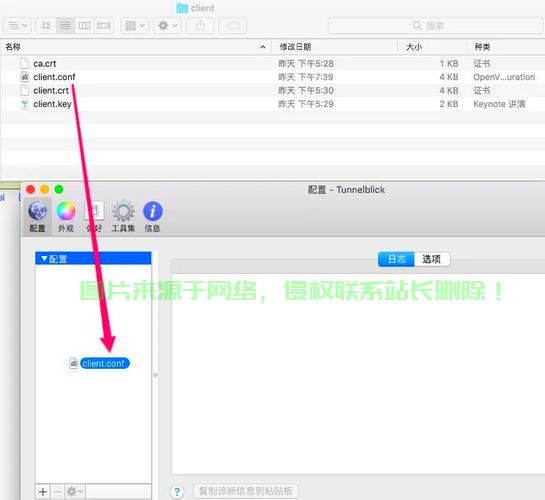545x500 pixels.
Task: Click the Tunnelblick log text area
Action: click(358, 374)
